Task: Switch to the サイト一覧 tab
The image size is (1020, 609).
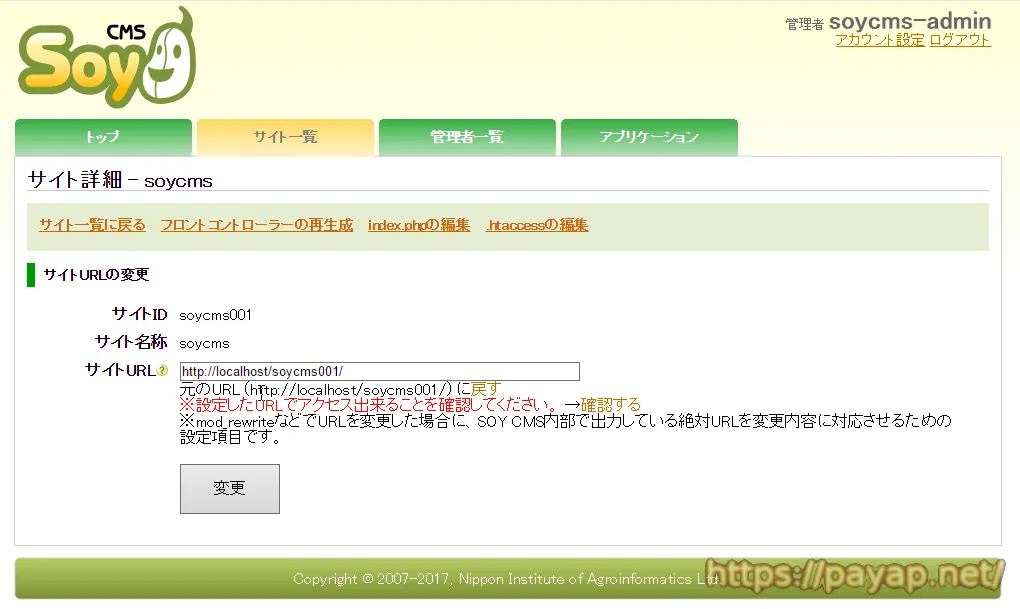Action: click(x=285, y=137)
